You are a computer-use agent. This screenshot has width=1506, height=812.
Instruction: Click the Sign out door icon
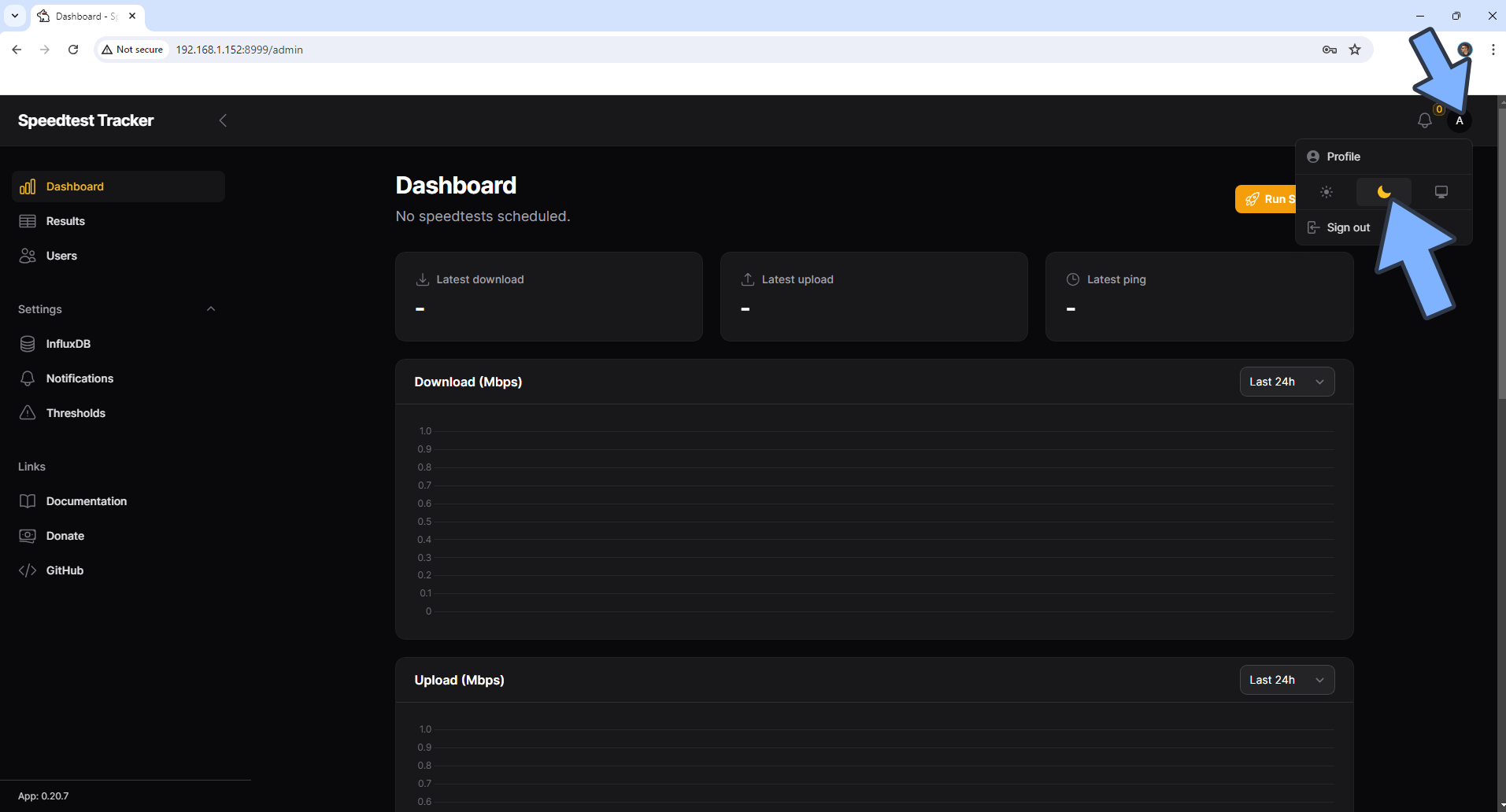(x=1313, y=227)
